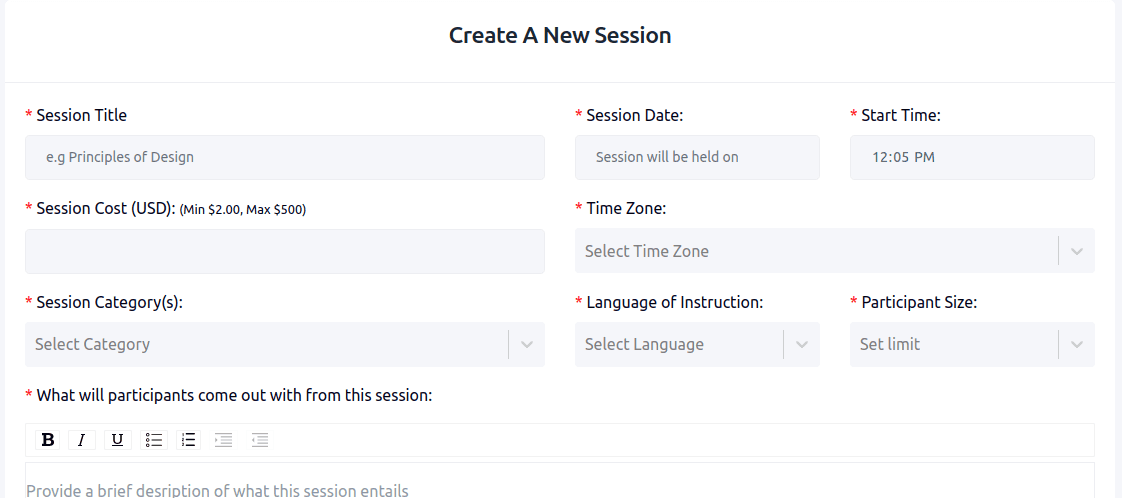Click the first indent icon in editor toolbar
Screen dimensions: 1122x498
[x=224, y=440]
